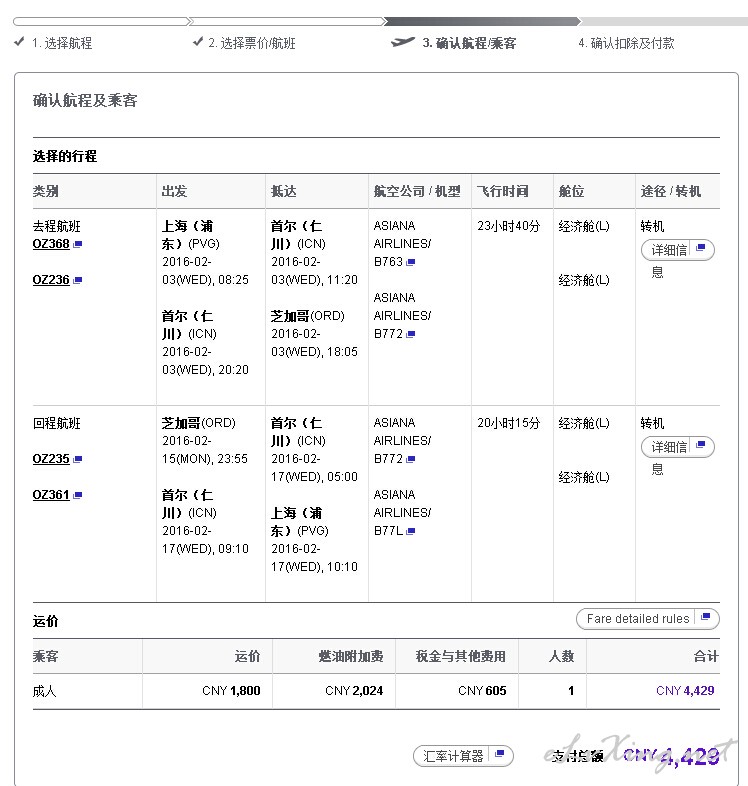The width and height of the screenshot is (748, 786).
Task: Click 确认航程及乘客 page heading
Action: click(x=85, y=100)
